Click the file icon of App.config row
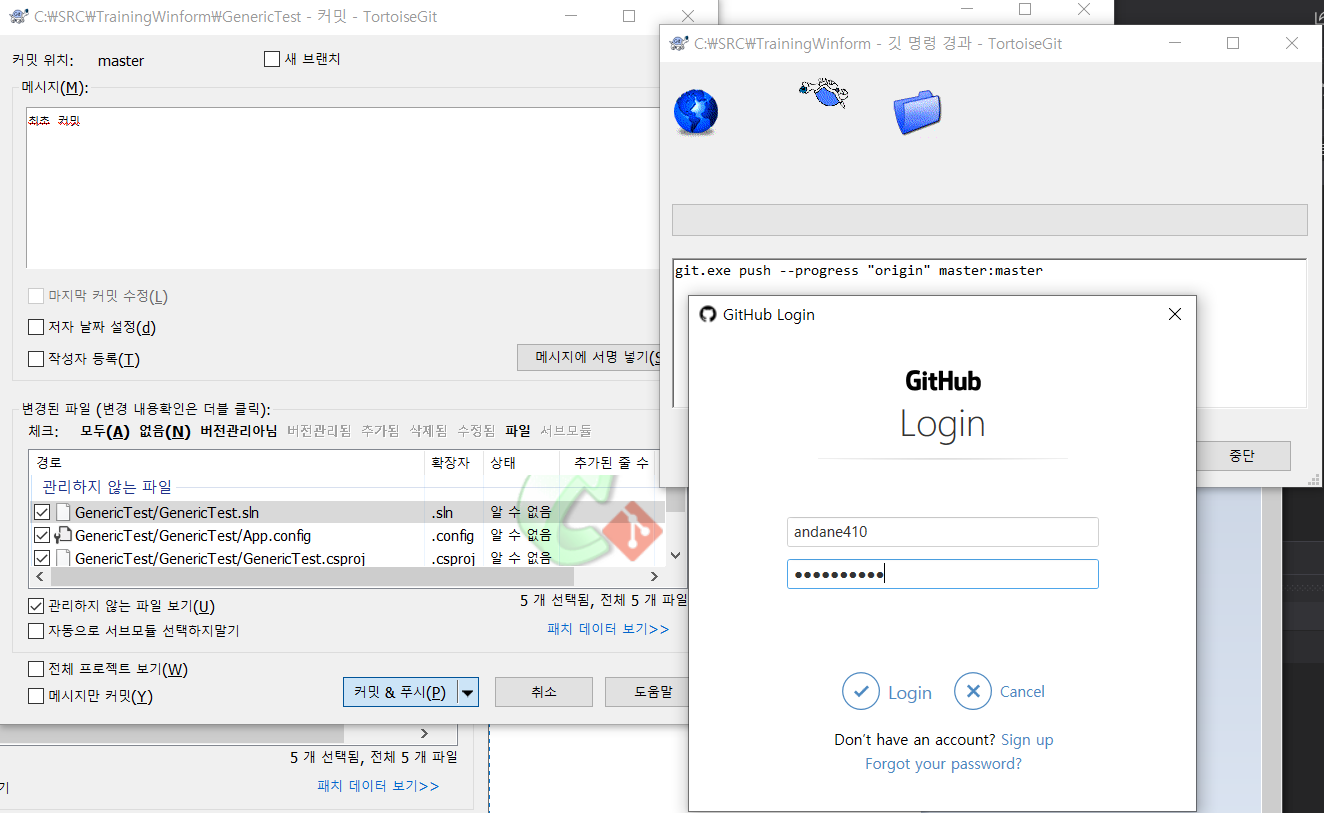 tap(63, 535)
